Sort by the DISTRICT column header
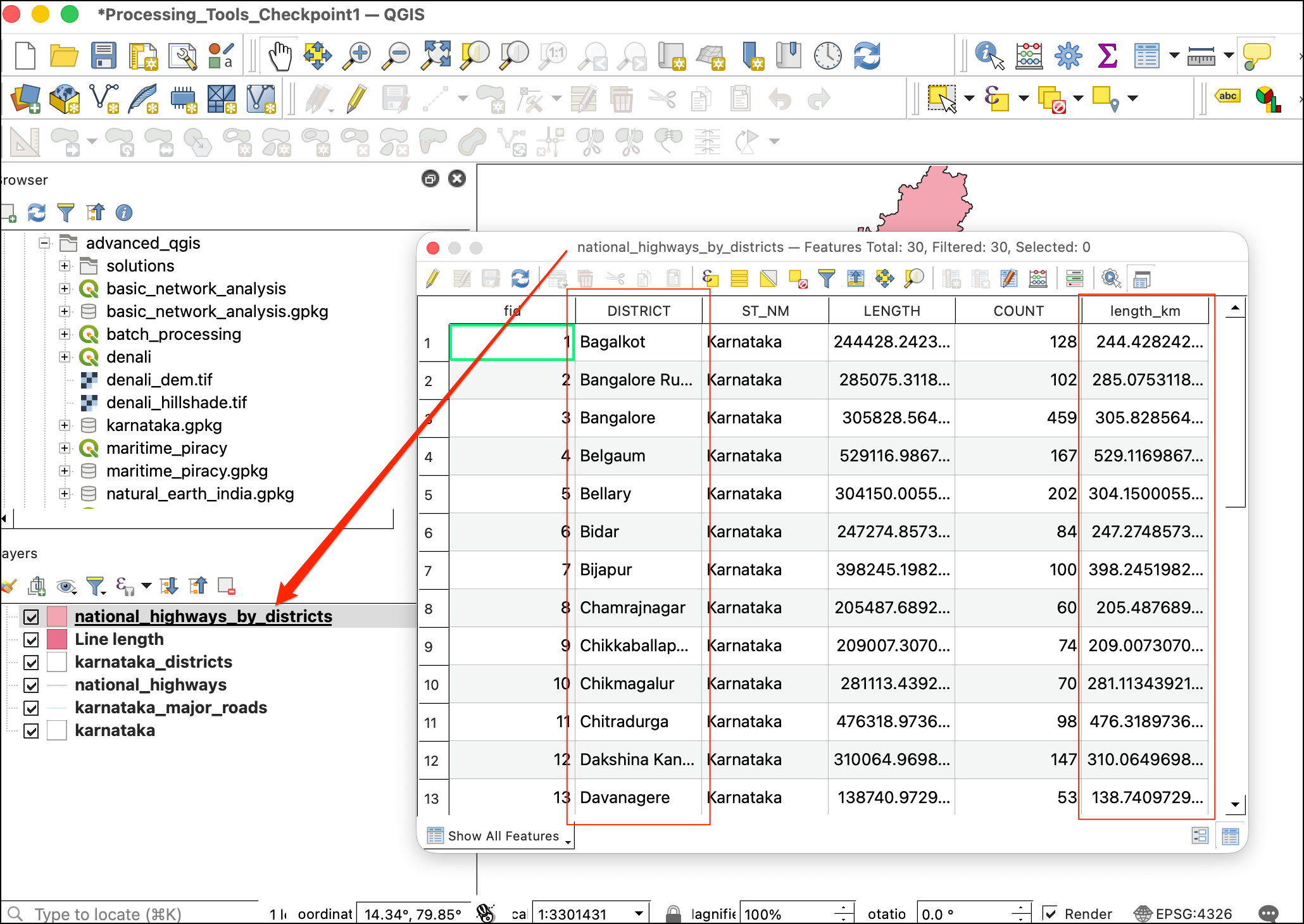 pos(638,311)
